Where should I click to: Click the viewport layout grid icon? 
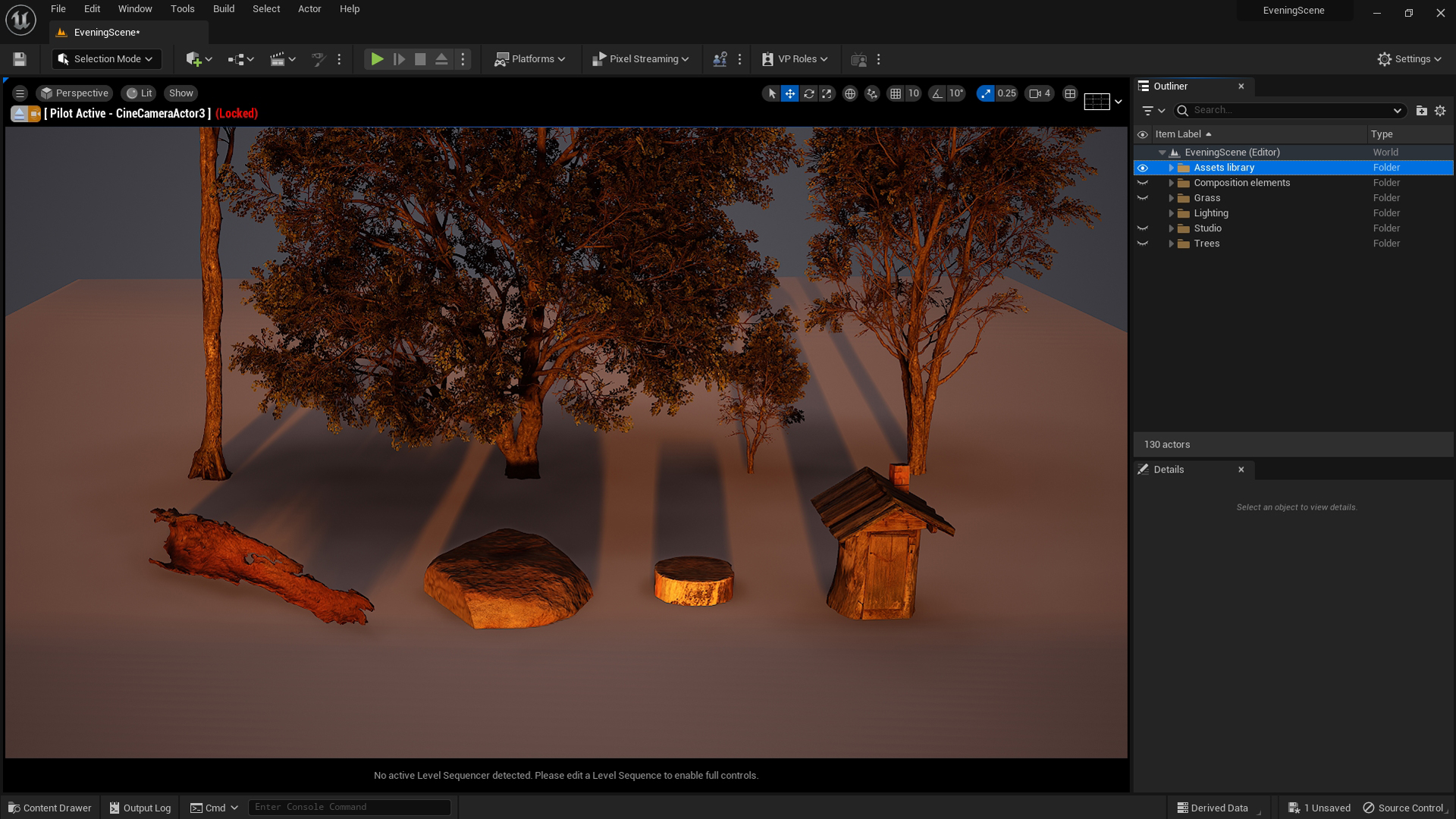coord(1070,93)
